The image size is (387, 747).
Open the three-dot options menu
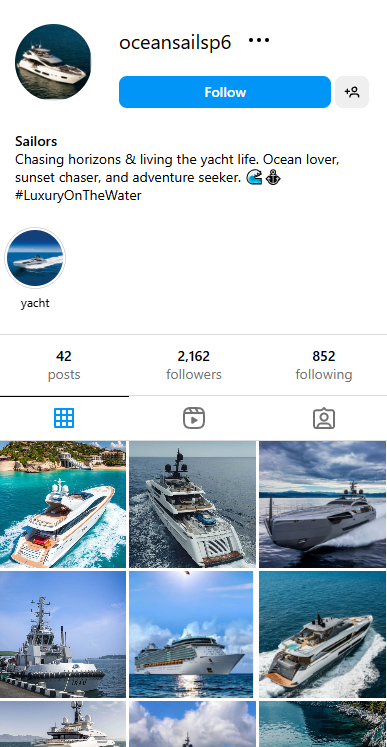click(259, 40)
